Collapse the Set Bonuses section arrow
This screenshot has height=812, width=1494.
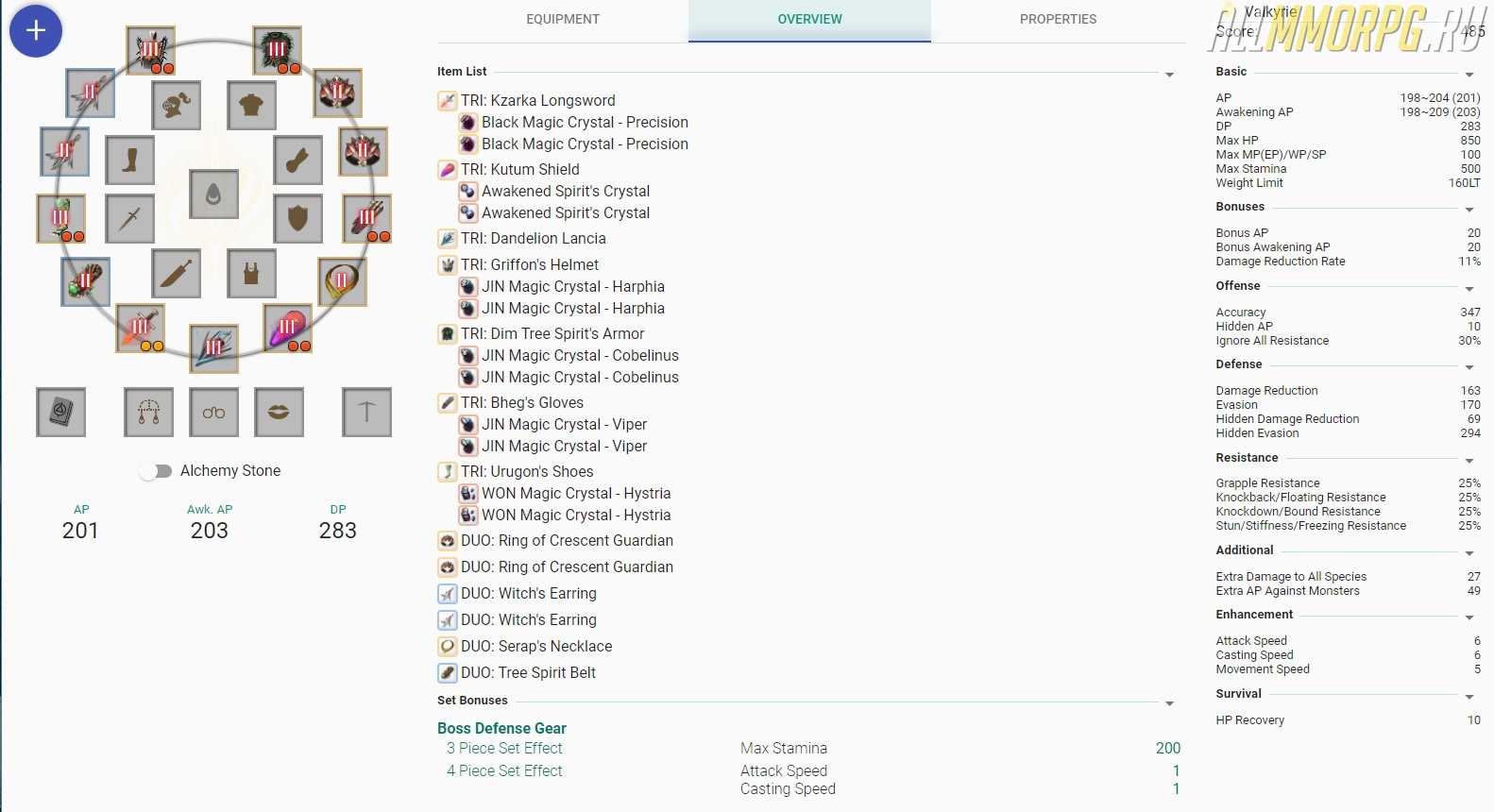click(1169, 703)
